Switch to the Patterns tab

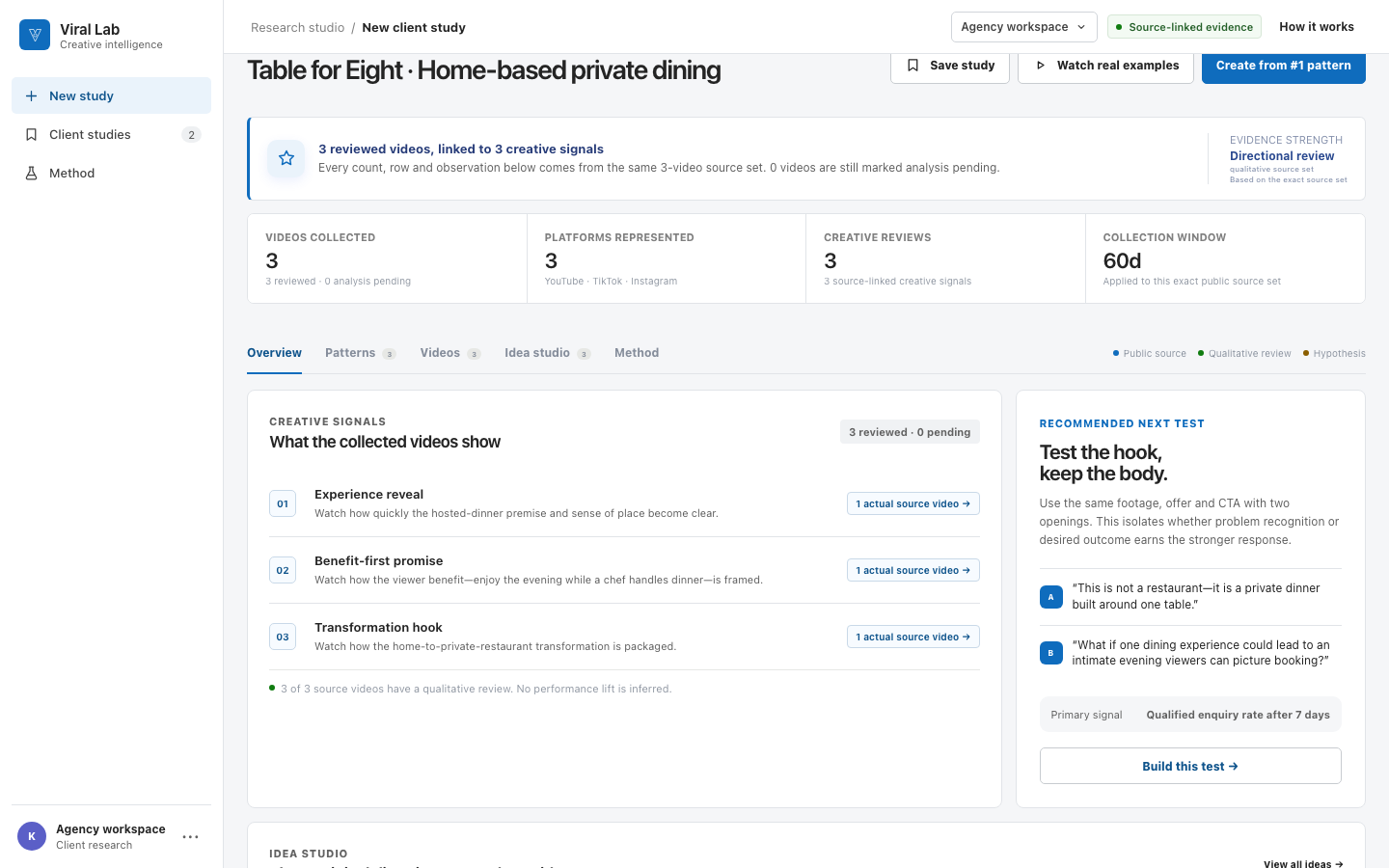coord(360,353)
